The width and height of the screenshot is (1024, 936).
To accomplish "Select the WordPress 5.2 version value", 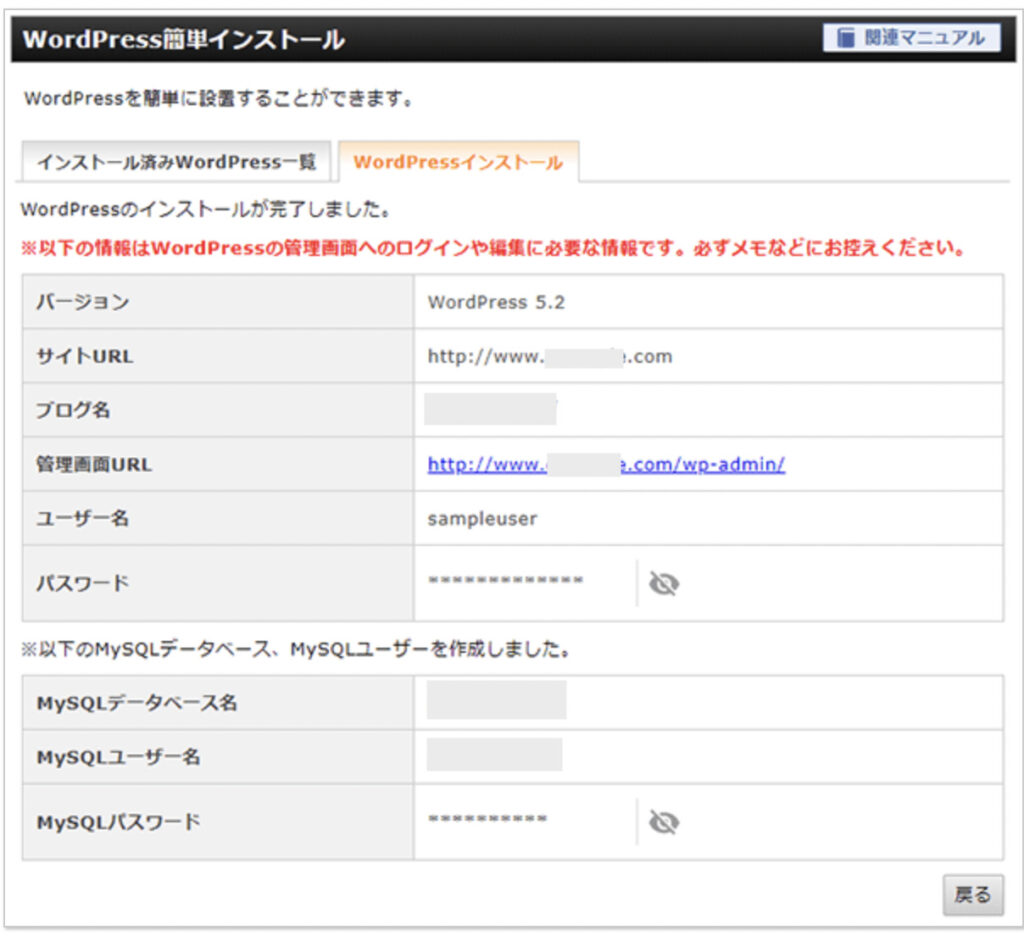I will tap(496, 302).
